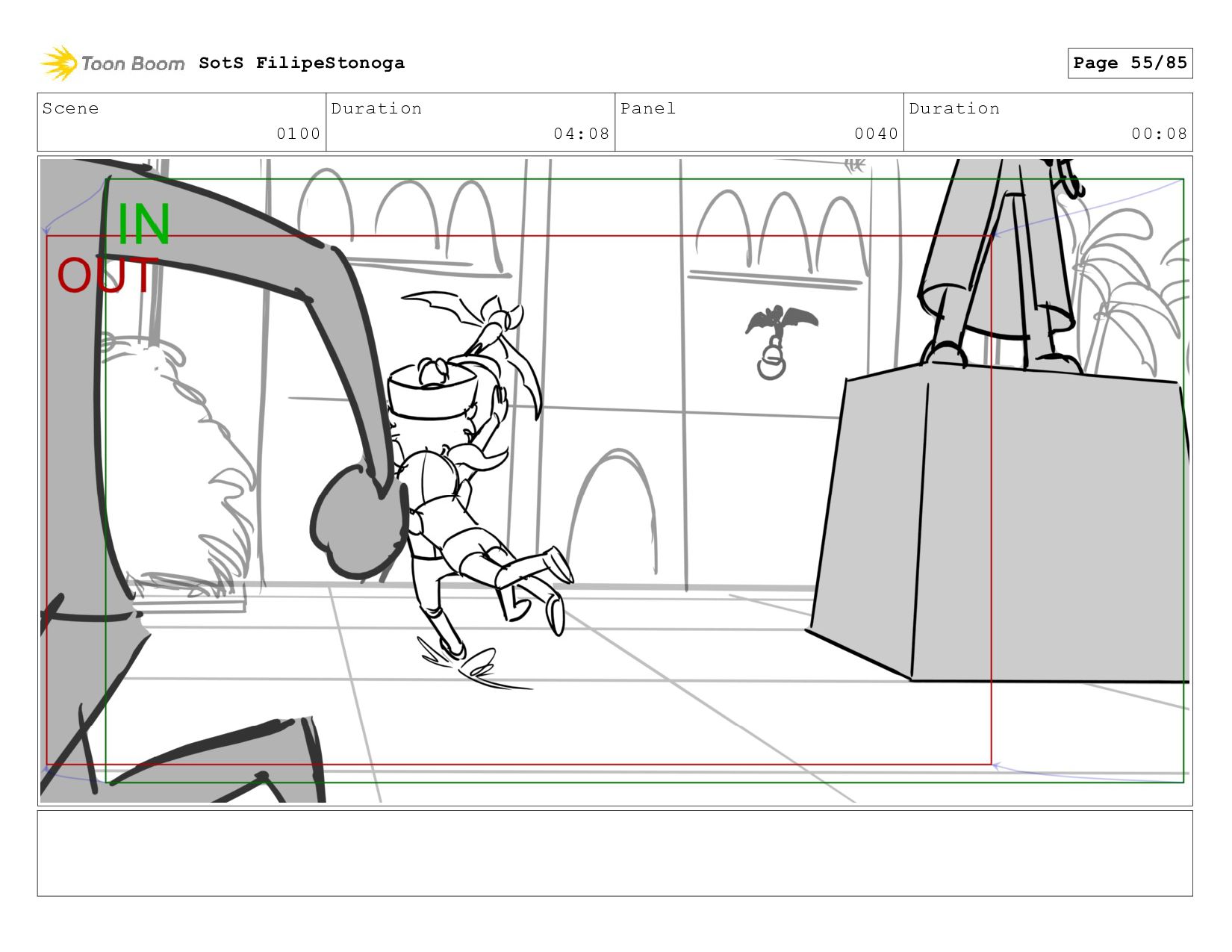Click the 'Panel' header label
This screenshot has height=952, width=1232.
point(648,108)
